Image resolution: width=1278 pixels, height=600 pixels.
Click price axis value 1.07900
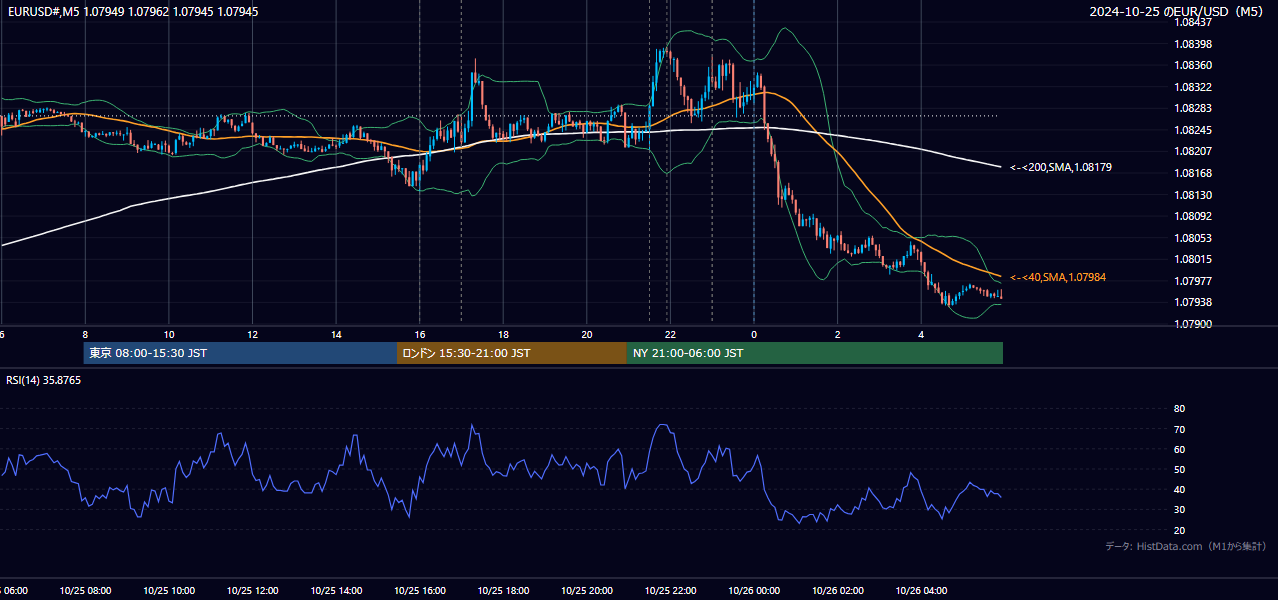1192,324
